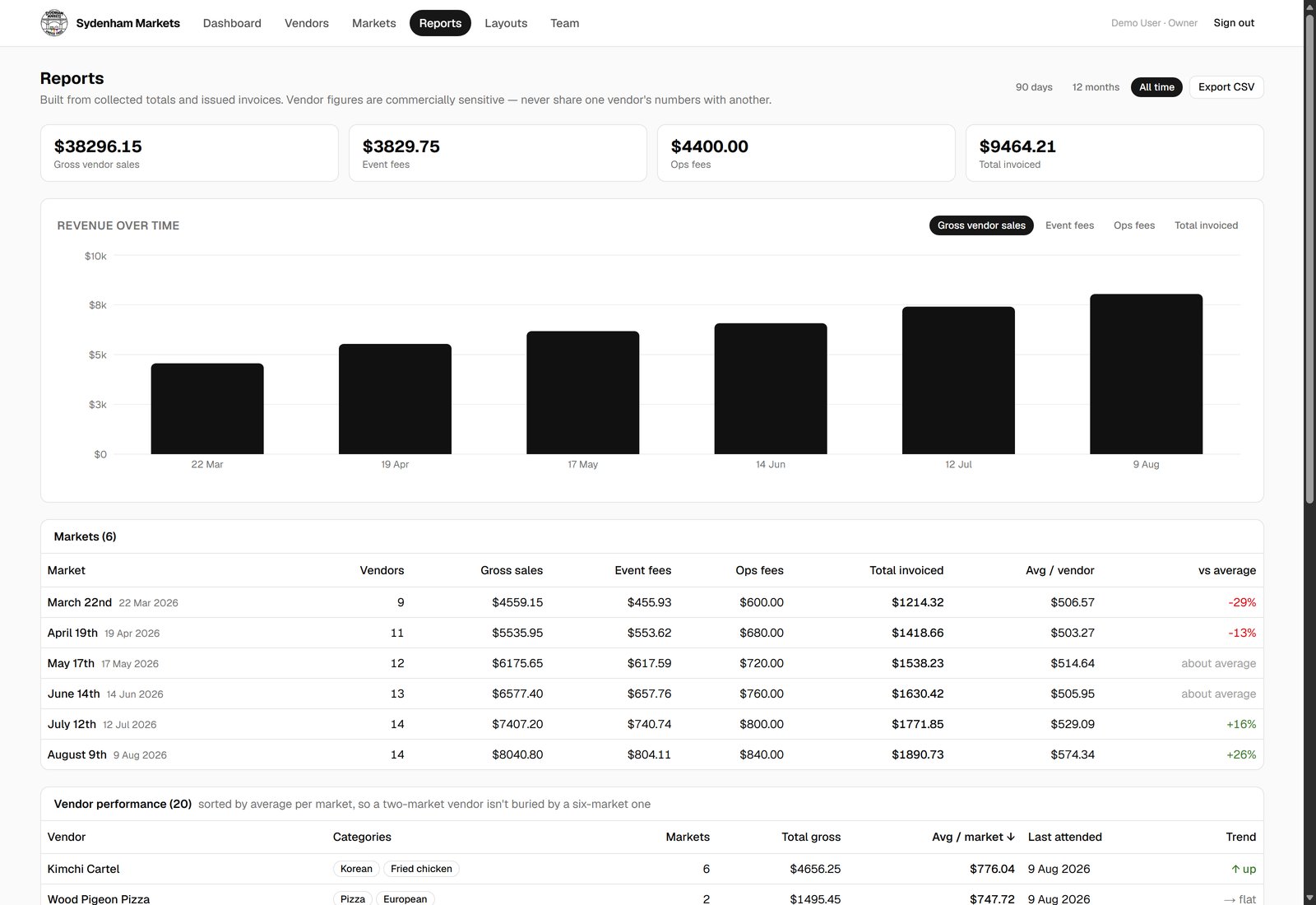Switch chart to Event fees
Viewport: 1316px width, 905px height.
click(x=1069, y=225)
